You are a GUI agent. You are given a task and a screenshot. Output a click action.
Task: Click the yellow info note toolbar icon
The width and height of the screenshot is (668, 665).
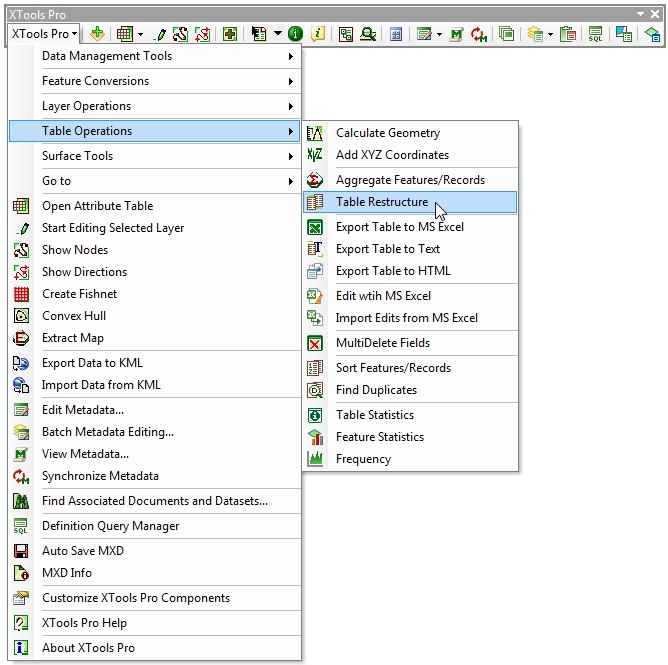coord(318,34)
